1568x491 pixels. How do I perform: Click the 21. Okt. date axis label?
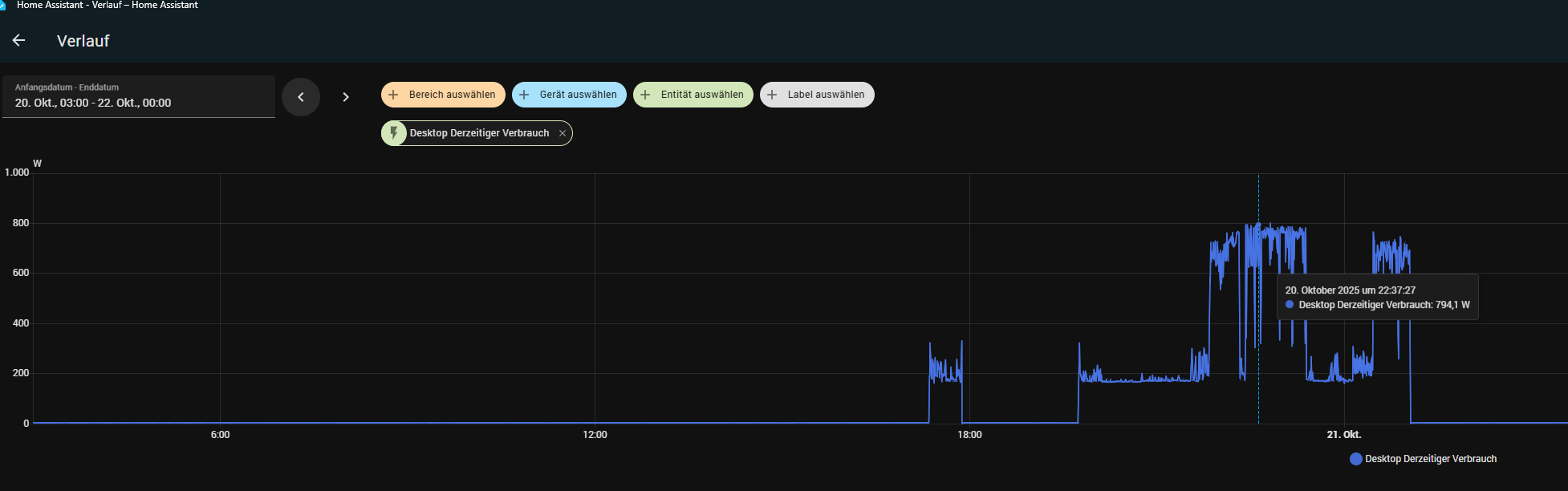pyautogui.click(x=1344, y=435)
